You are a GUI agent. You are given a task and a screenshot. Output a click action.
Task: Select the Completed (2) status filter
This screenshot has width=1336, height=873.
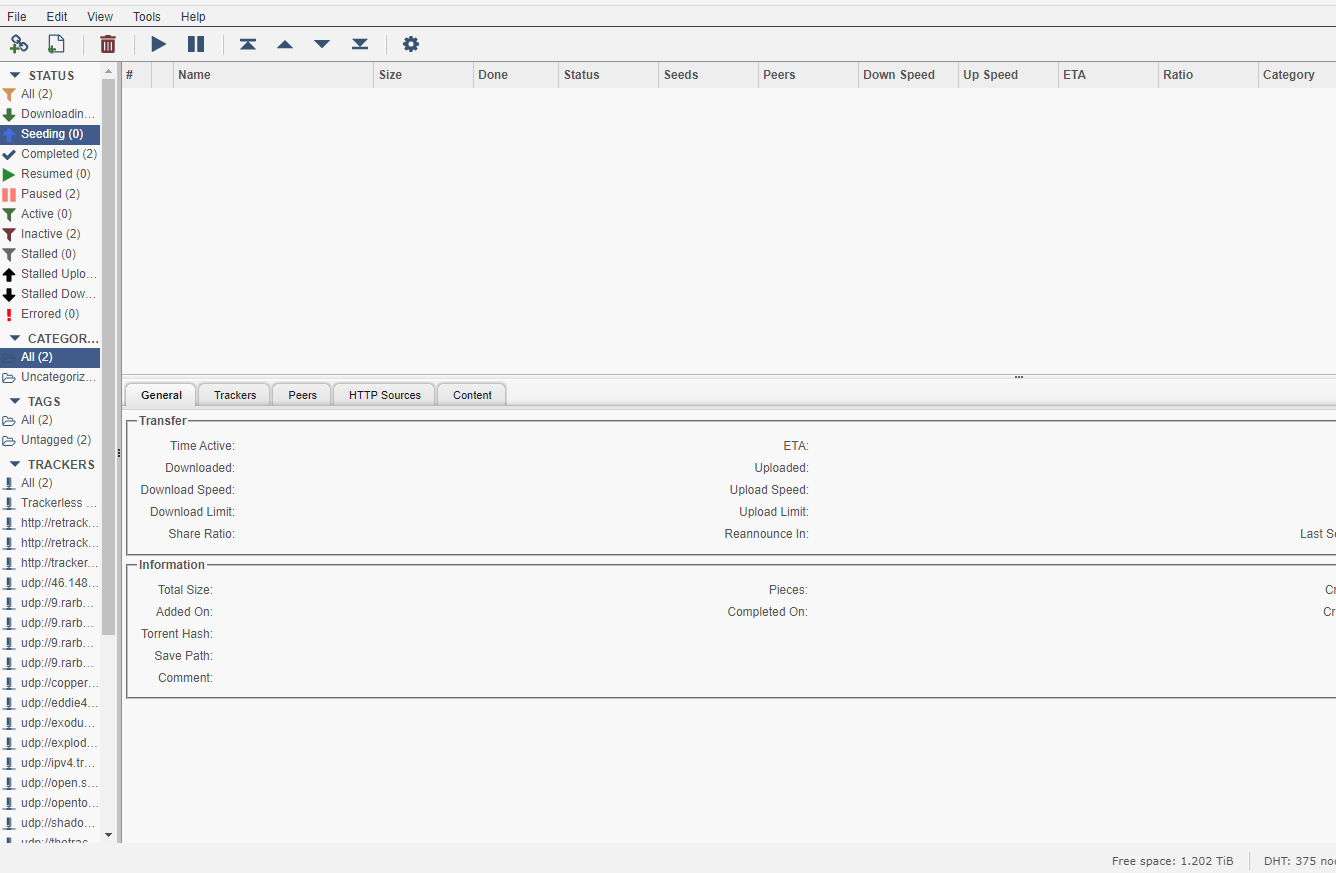[x=58, y=154]
